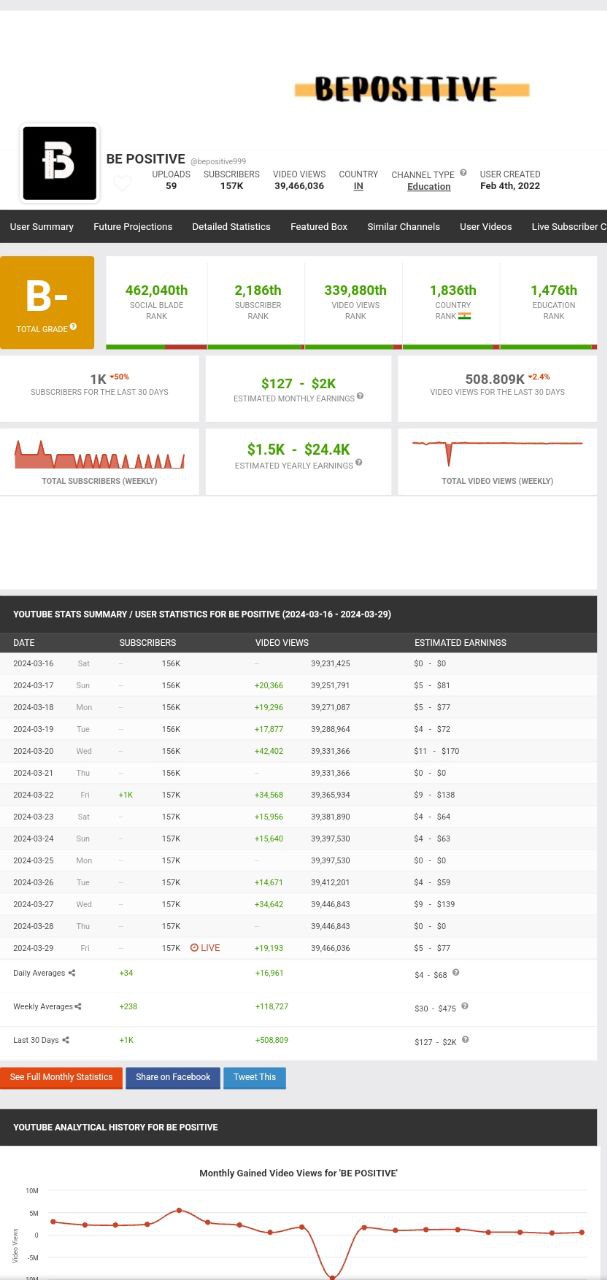Viewport: 607px width, 1280px height.
Task: Click India flag icon under Country Rank
Action: coord(465,315)
